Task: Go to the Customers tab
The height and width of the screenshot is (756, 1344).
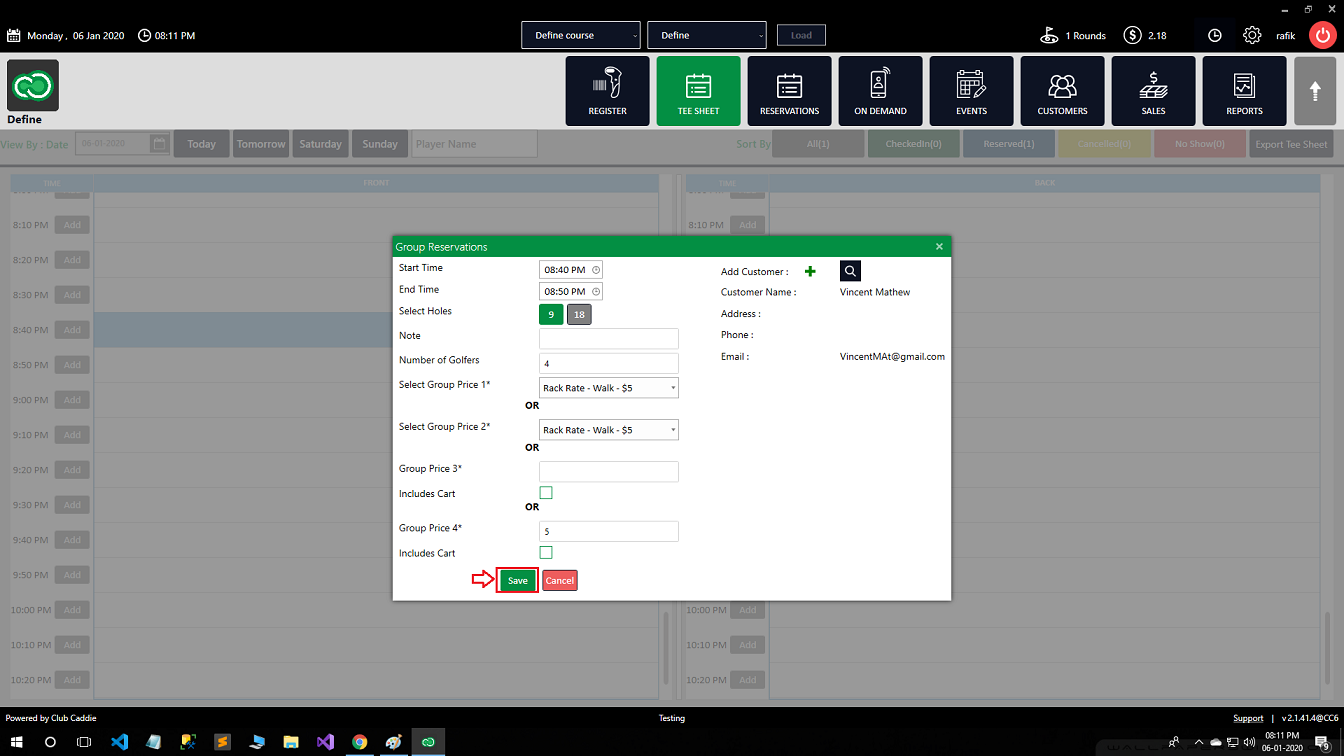Action: tap(1062, 91)
